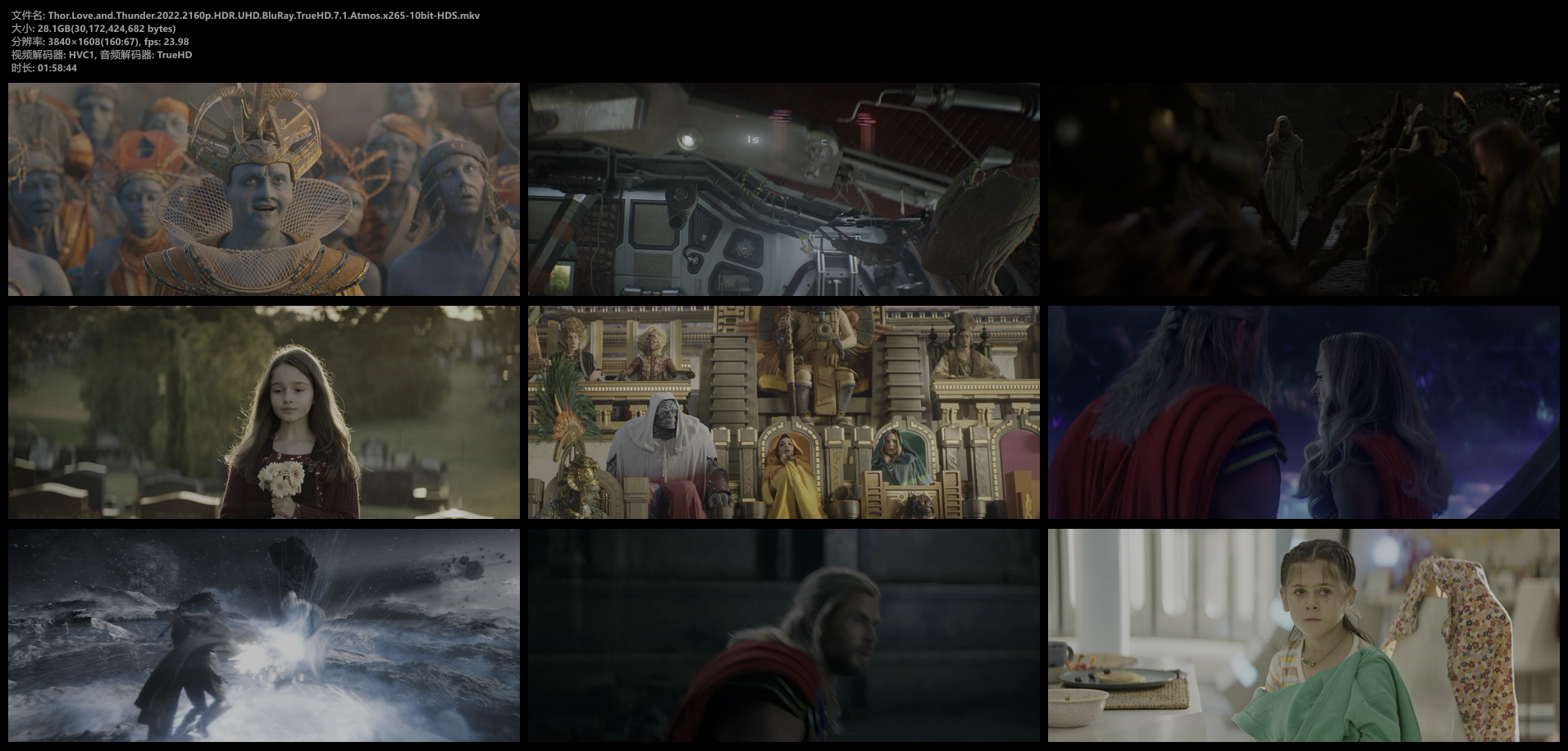Select the thumbnail of the girl in the green robe
Screen dimensions: 1568x751
pyautogui.click(x=1304, y=635)
